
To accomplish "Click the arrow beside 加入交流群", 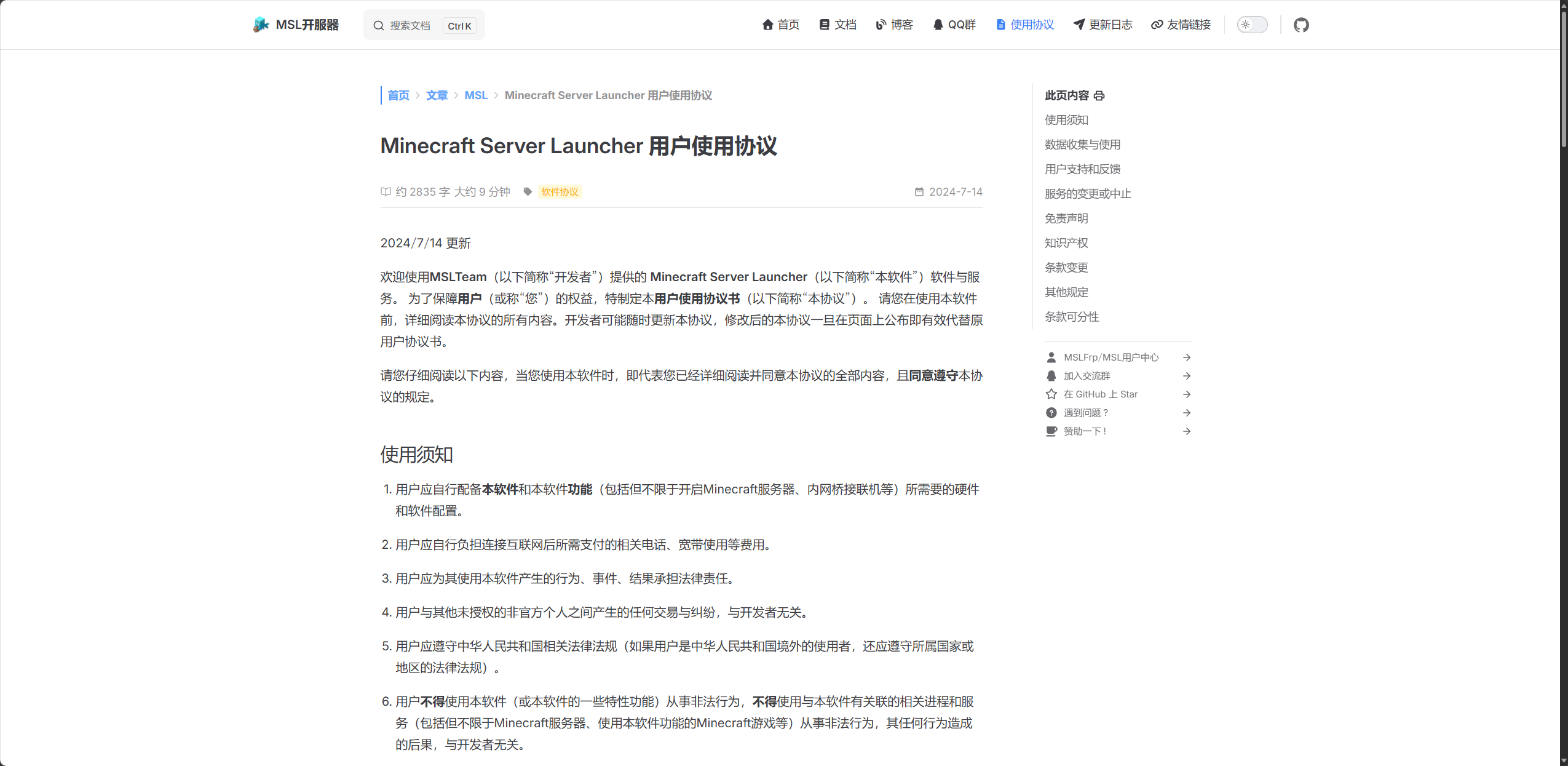I will pyautogui.click(x=1187, y=376).
